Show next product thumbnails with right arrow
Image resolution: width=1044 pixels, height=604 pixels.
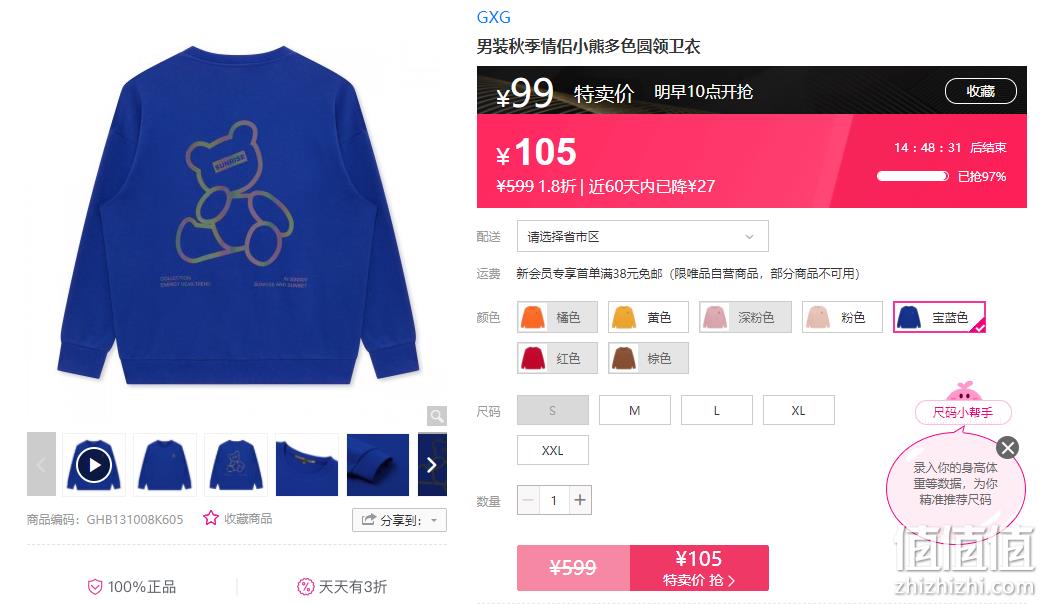pyautogui.click(x=432, y=464)
